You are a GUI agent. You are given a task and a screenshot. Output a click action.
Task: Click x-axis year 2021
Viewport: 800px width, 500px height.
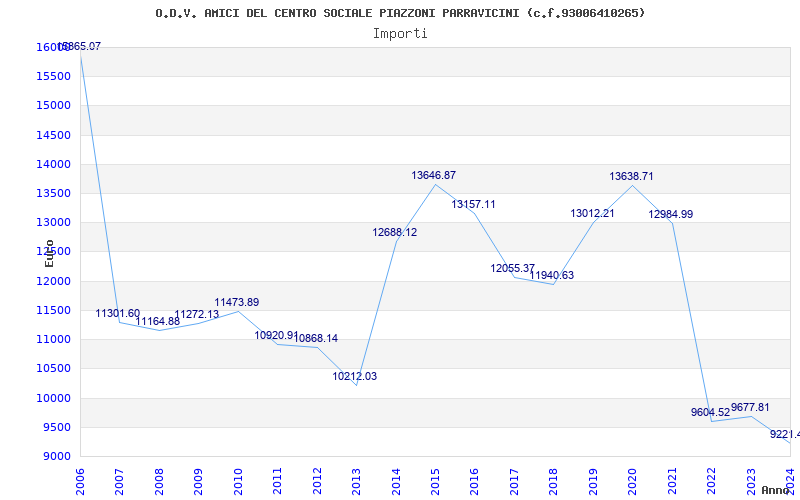click(672, 481)
